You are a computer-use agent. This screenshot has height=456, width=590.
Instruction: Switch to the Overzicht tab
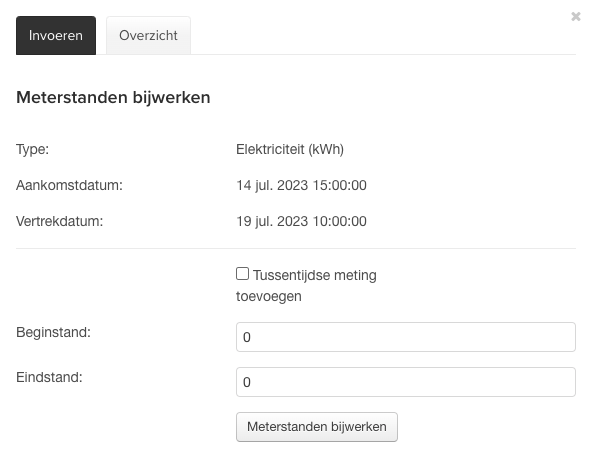(x=148, y=35)
